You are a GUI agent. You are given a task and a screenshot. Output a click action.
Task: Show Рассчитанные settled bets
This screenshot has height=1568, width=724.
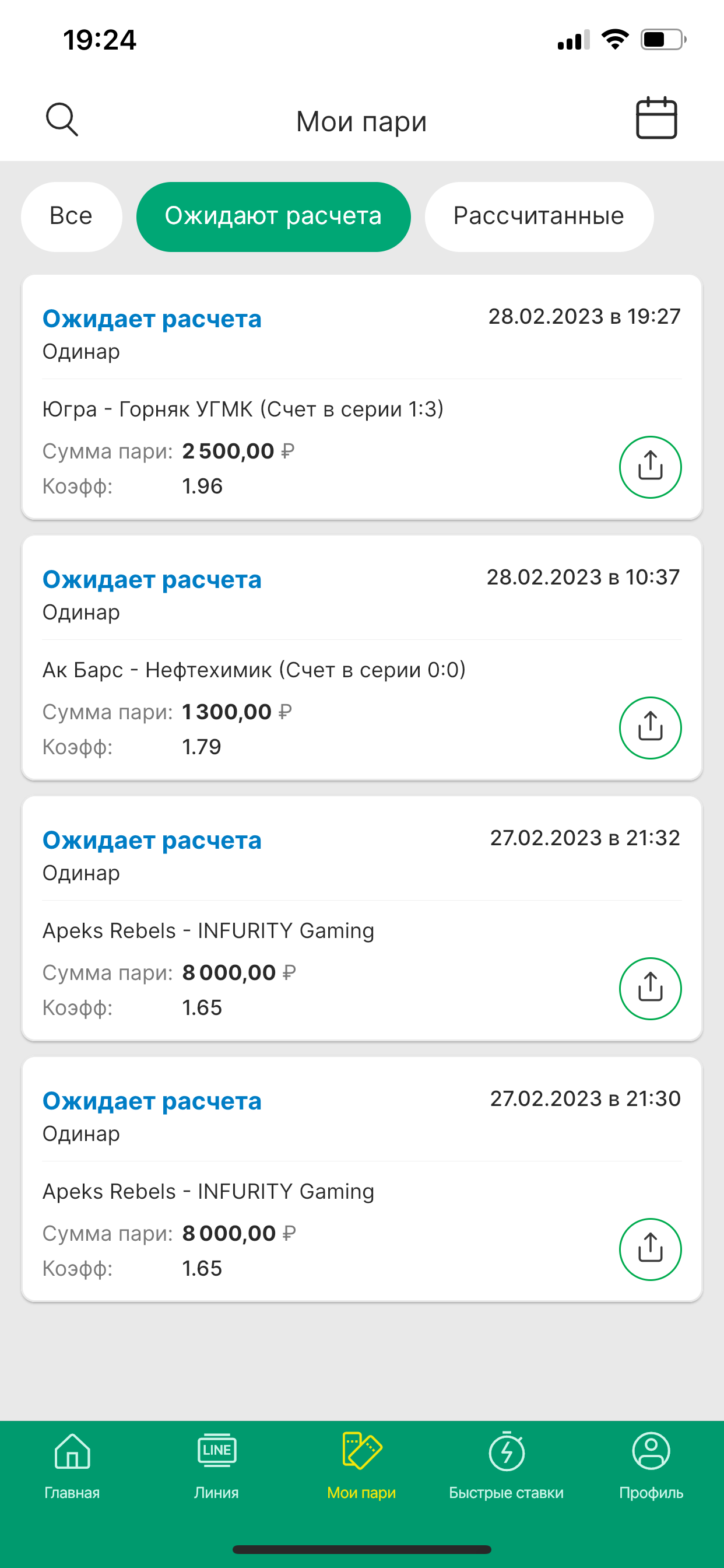pos(539,216)
